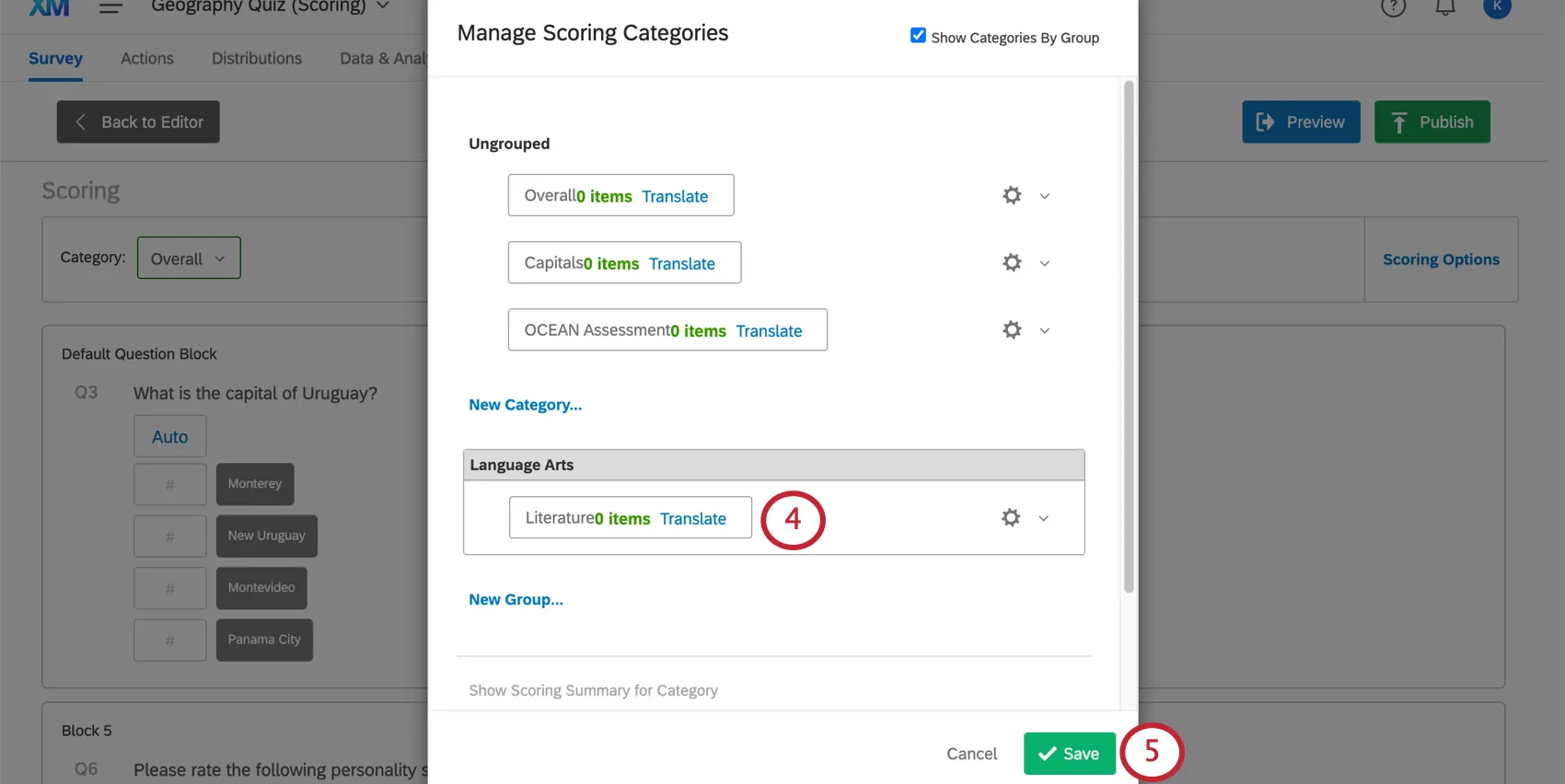The image size is (1565, 784).
Task: Expand chevron beside Literature gear
Action: point(1044,518)
